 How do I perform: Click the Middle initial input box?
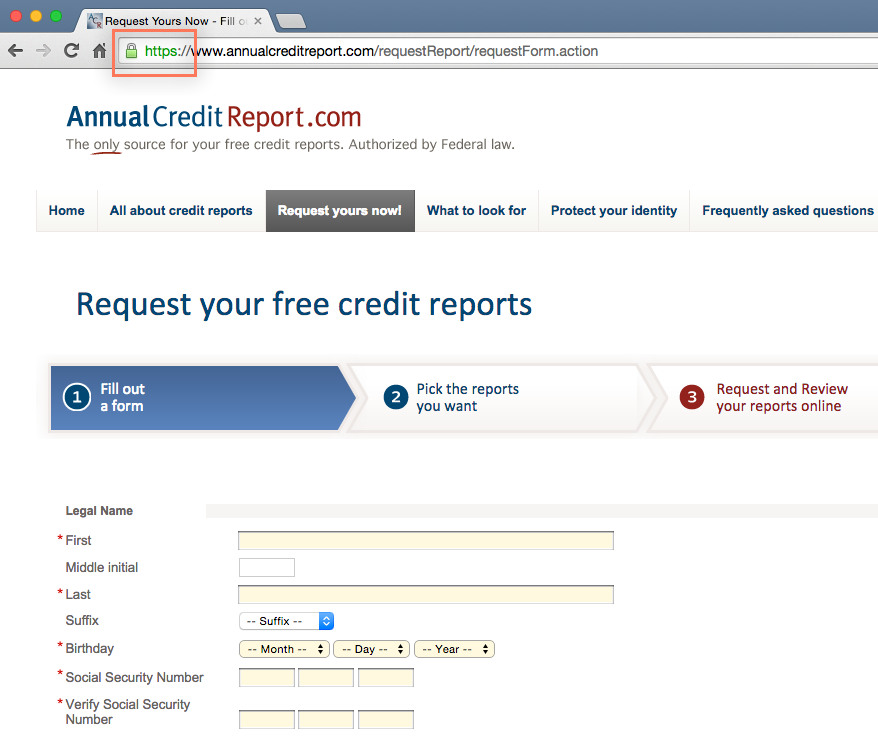coord(266,567)
